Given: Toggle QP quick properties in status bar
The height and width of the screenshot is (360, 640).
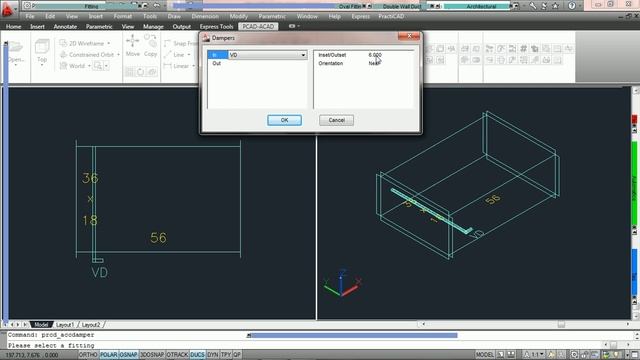Looking at the screenshot, I should (237, 355).
